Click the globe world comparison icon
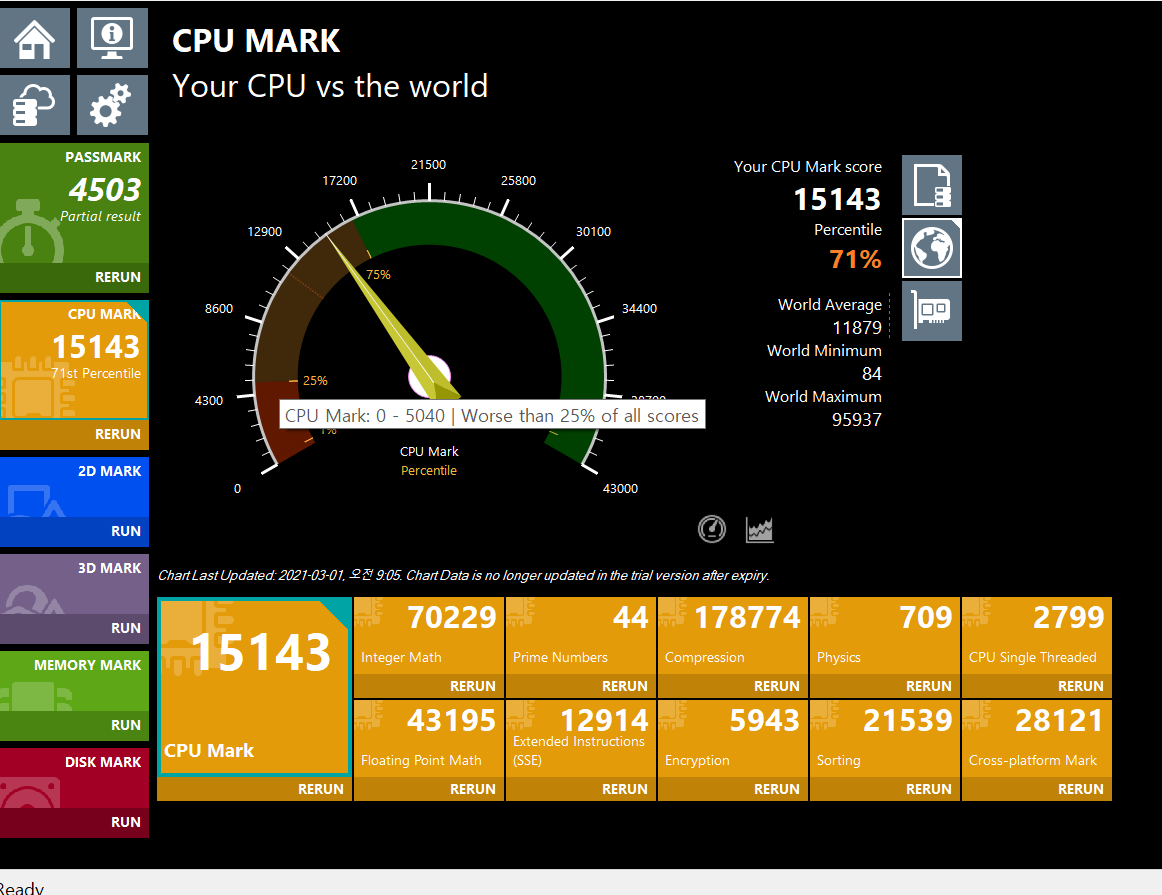Screen dimensions: 1162x895 (x=932, y=248)
